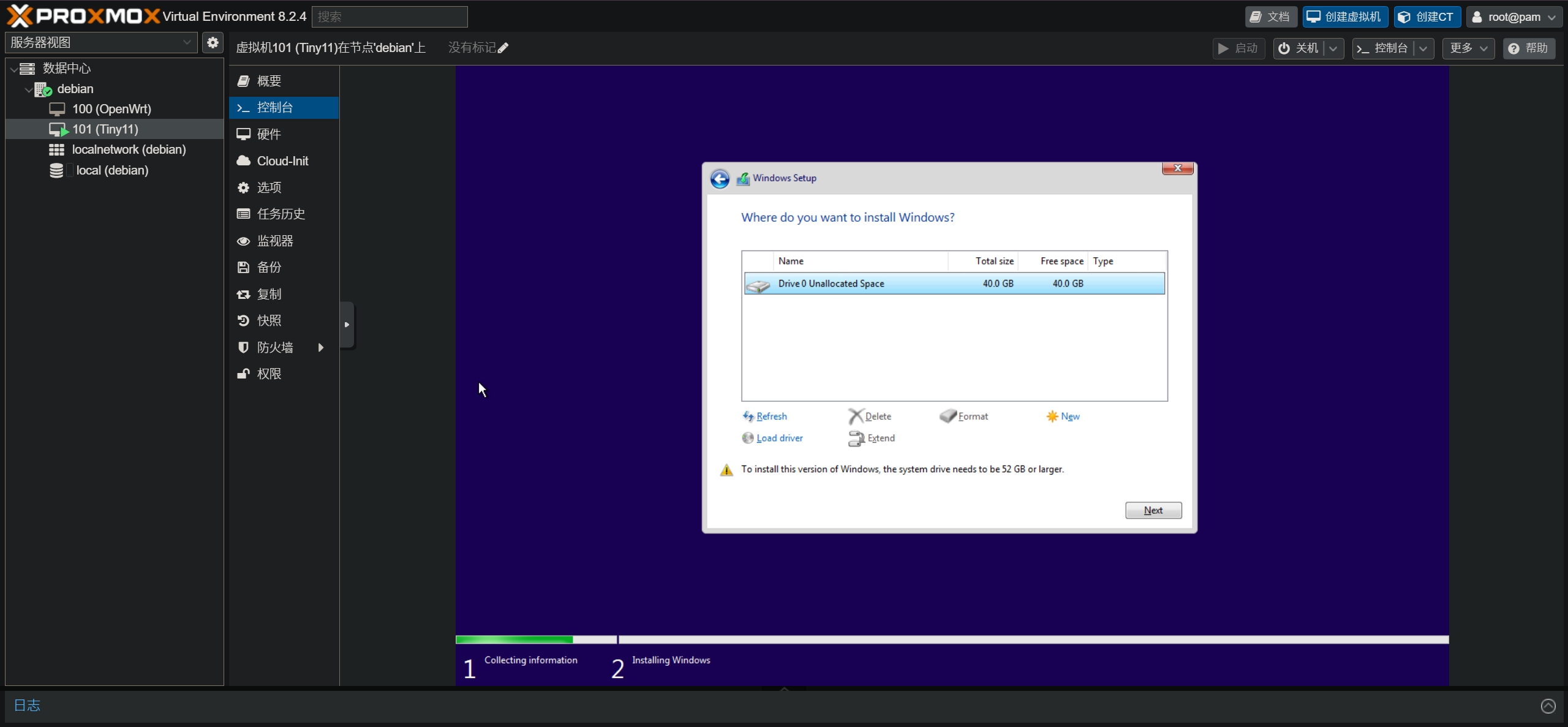
Task: Click the 关机 shutdown button
Action: (x=1298, y=48)
